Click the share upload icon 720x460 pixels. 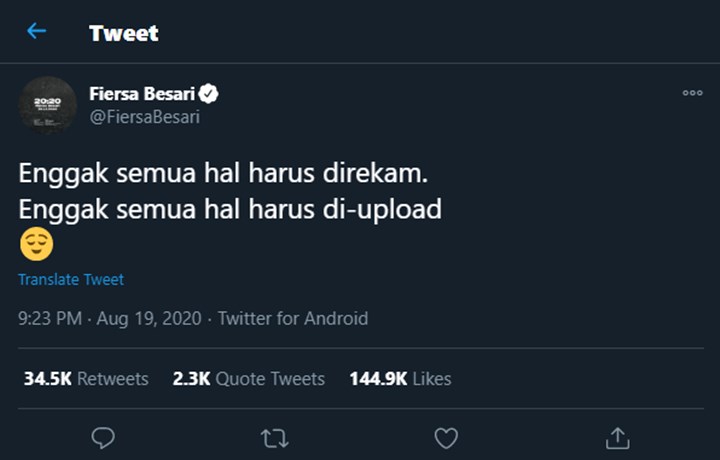(617, 438)
